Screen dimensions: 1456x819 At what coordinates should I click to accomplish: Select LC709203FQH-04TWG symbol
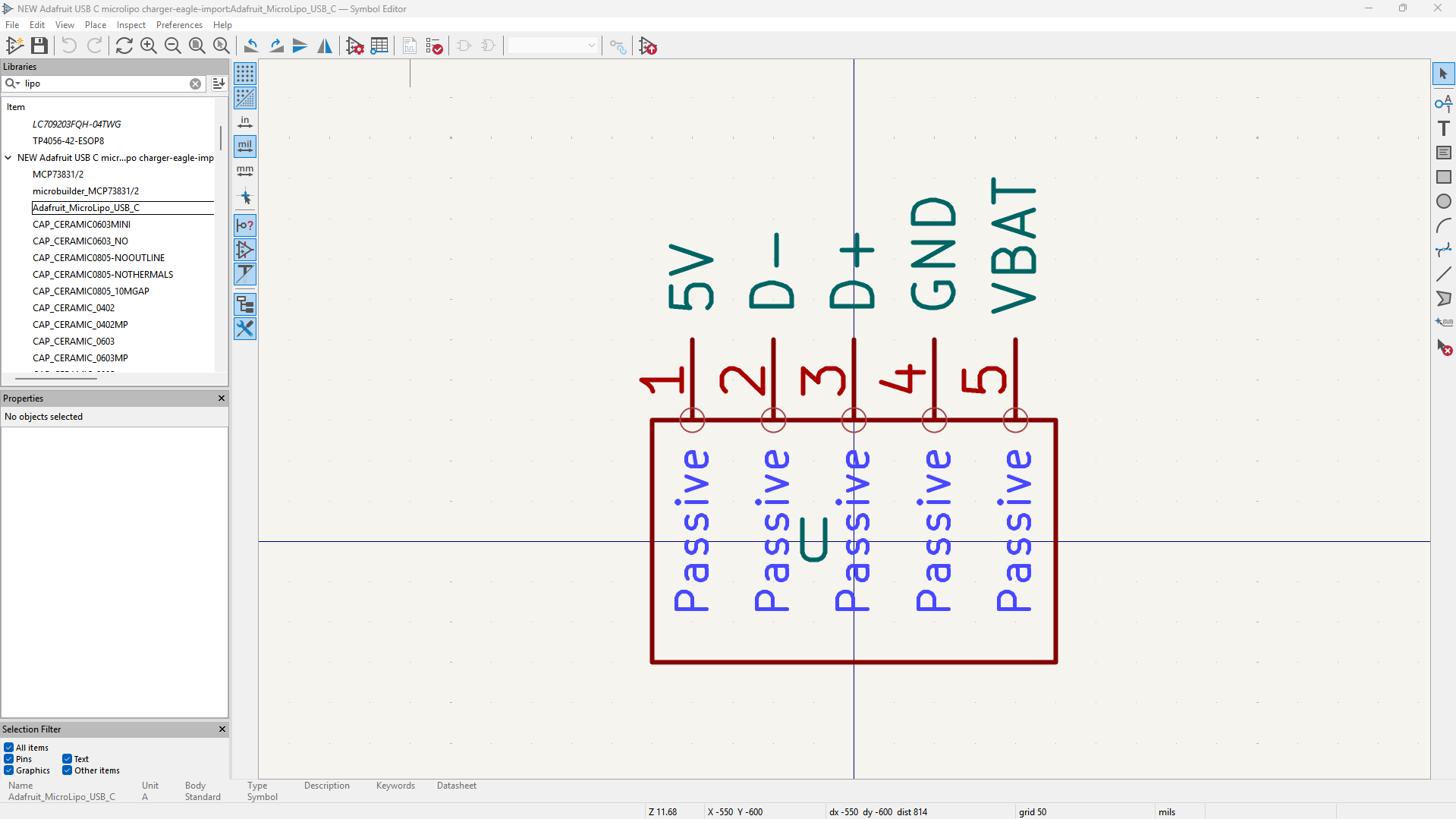coord(77,124)
